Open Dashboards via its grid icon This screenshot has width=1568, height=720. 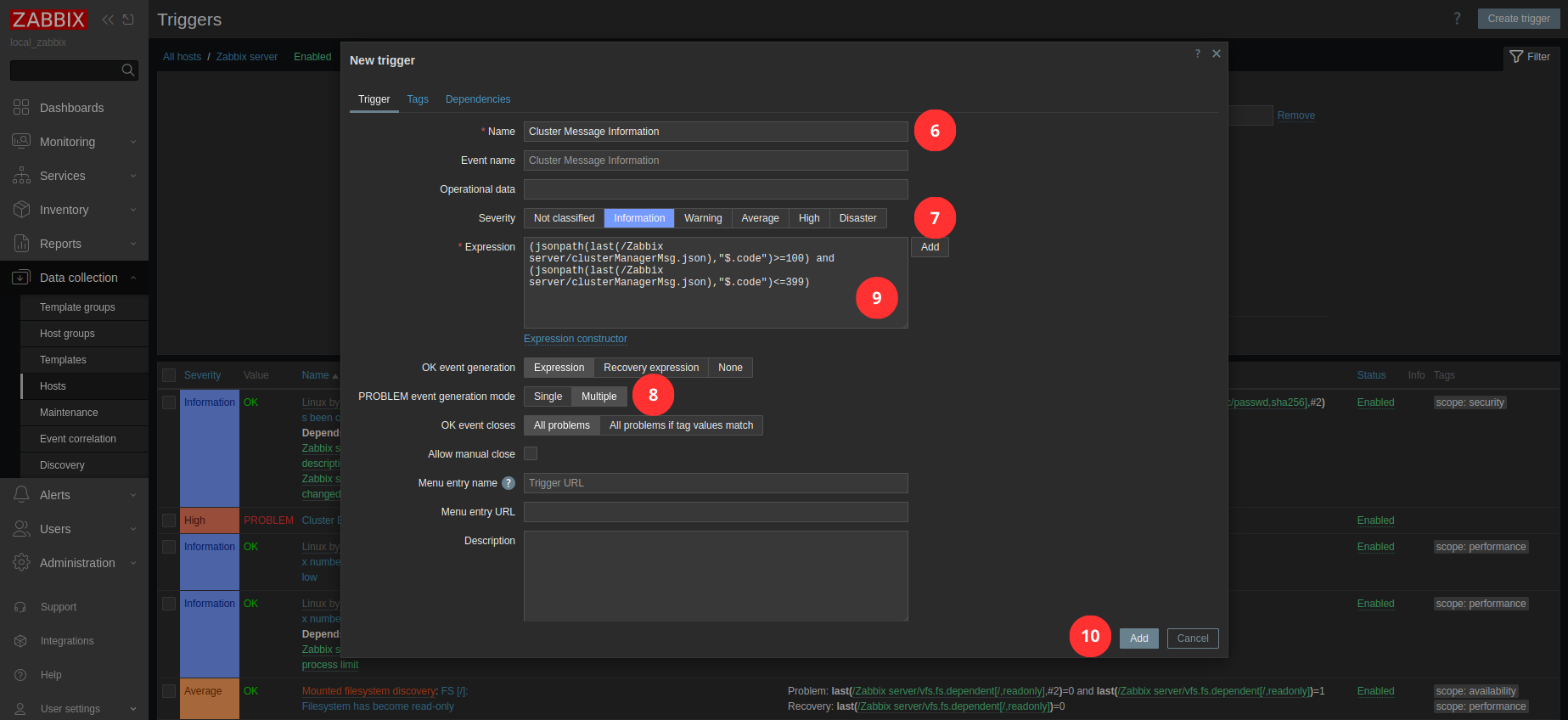click(21, 107)
